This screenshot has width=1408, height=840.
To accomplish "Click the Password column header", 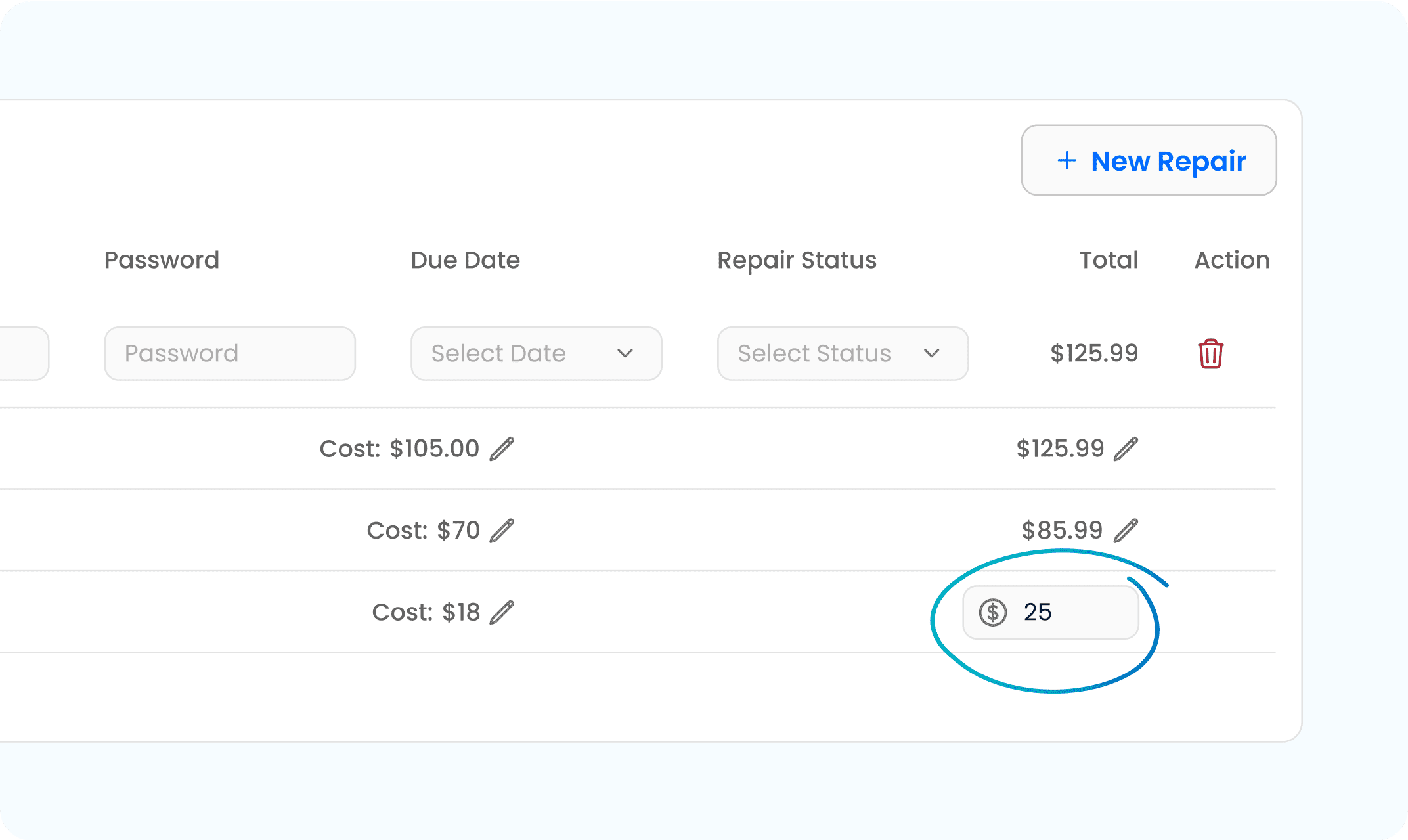I will click(162, 260).
